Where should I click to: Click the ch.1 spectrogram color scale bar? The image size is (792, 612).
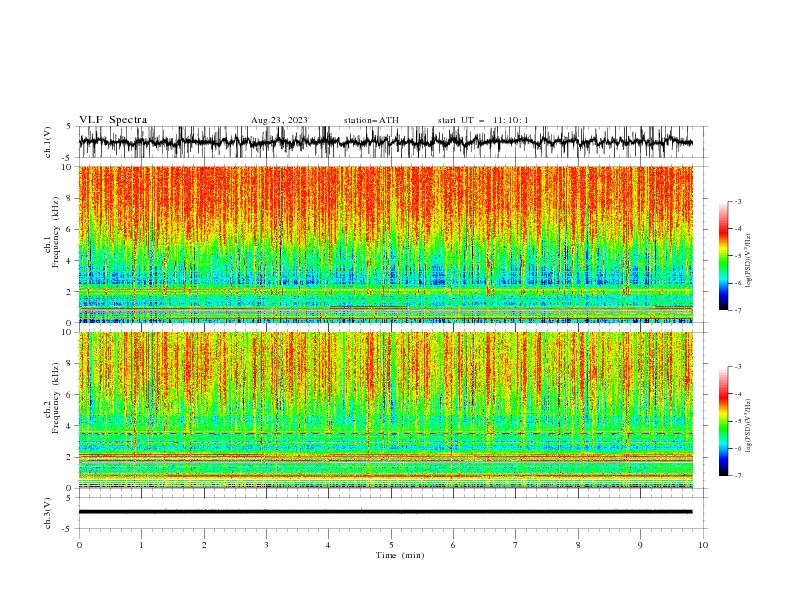pos(723,255)
